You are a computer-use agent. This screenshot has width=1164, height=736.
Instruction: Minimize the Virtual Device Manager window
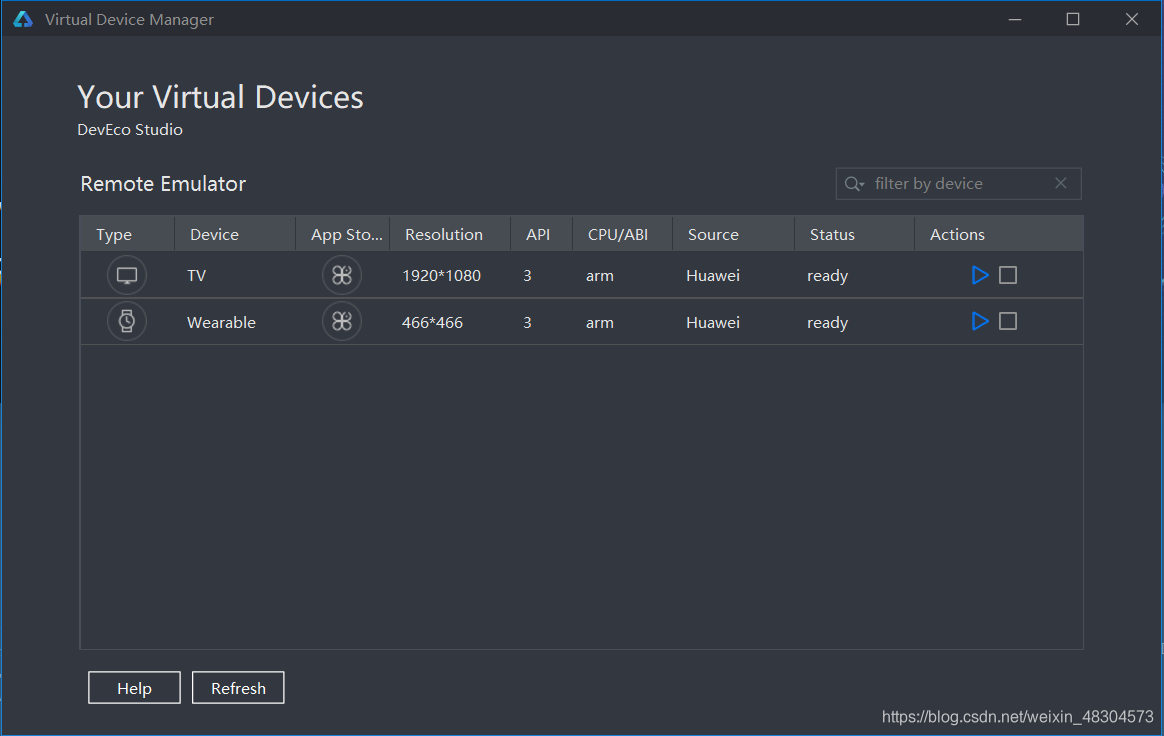(1015, 19)
